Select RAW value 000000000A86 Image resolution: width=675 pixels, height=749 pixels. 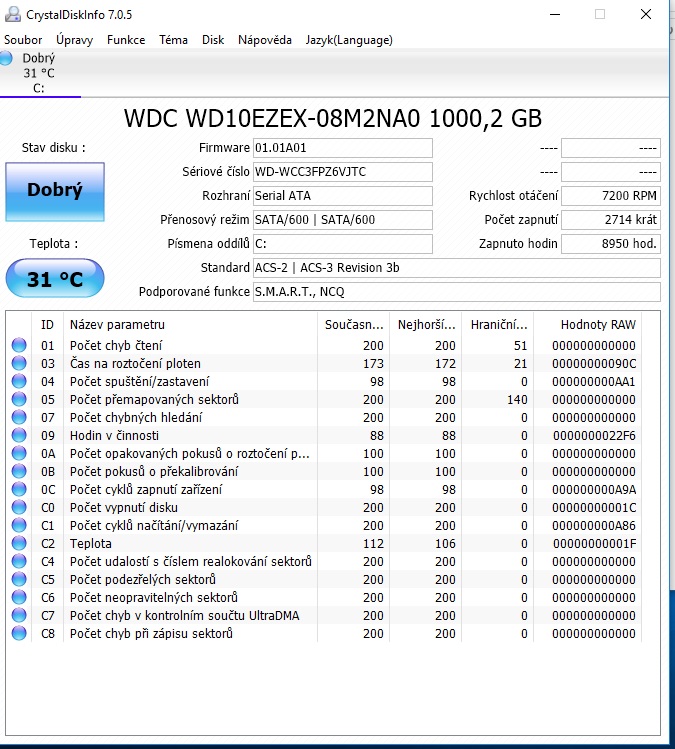point(594,525)
